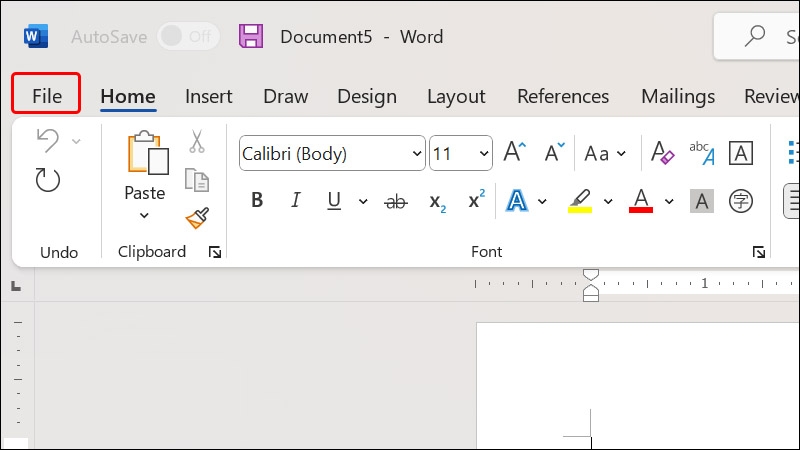Click the left indent marker on ruler
The height and width of the screenshot is (450, 800).
pos(590,297)
